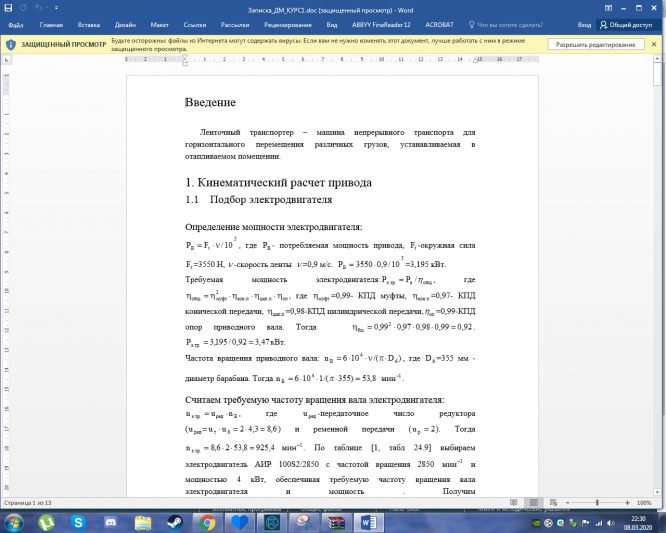This screenshot has height=533, width=666.
Task: Click the scroll up arrow of vertical scrollbar
Action: [658, 59]
